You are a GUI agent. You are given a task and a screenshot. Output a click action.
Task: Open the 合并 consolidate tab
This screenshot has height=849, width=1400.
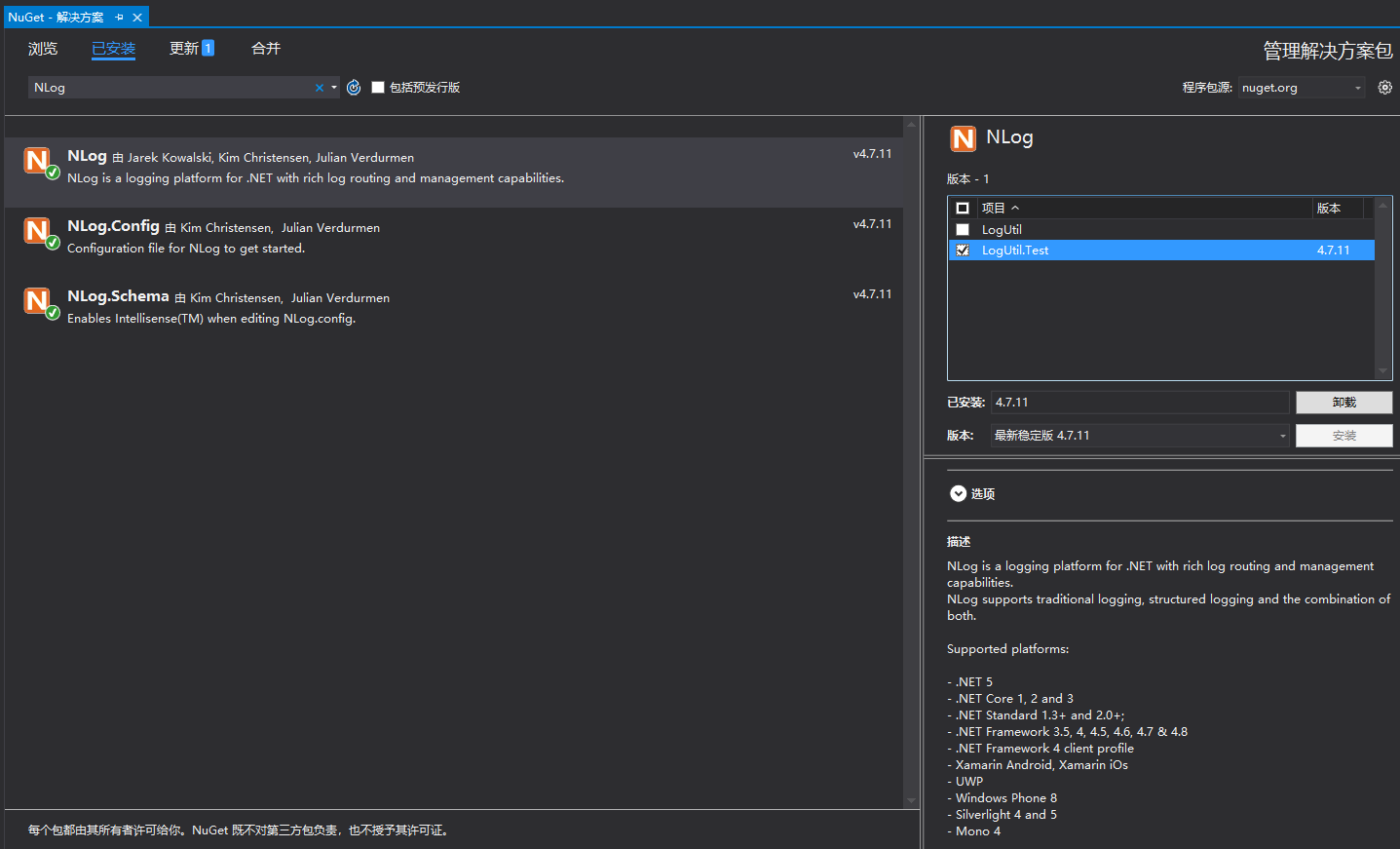[266, 49]
